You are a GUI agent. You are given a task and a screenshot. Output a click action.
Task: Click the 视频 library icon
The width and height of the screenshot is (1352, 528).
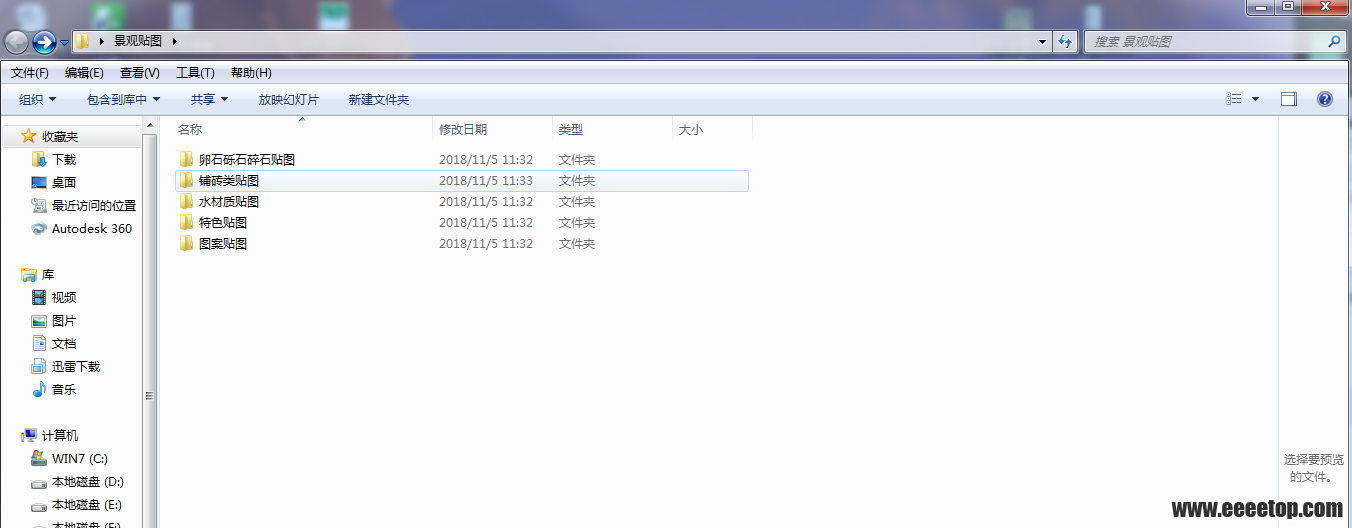click(x=39, y=297)
